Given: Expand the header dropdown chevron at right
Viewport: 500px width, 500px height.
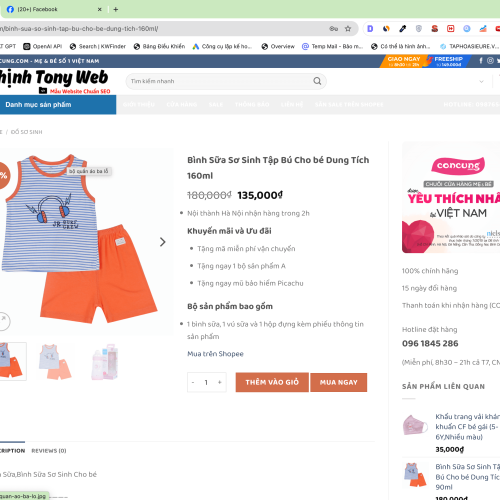Looking at the screenshot, I should tap(481, 82).
